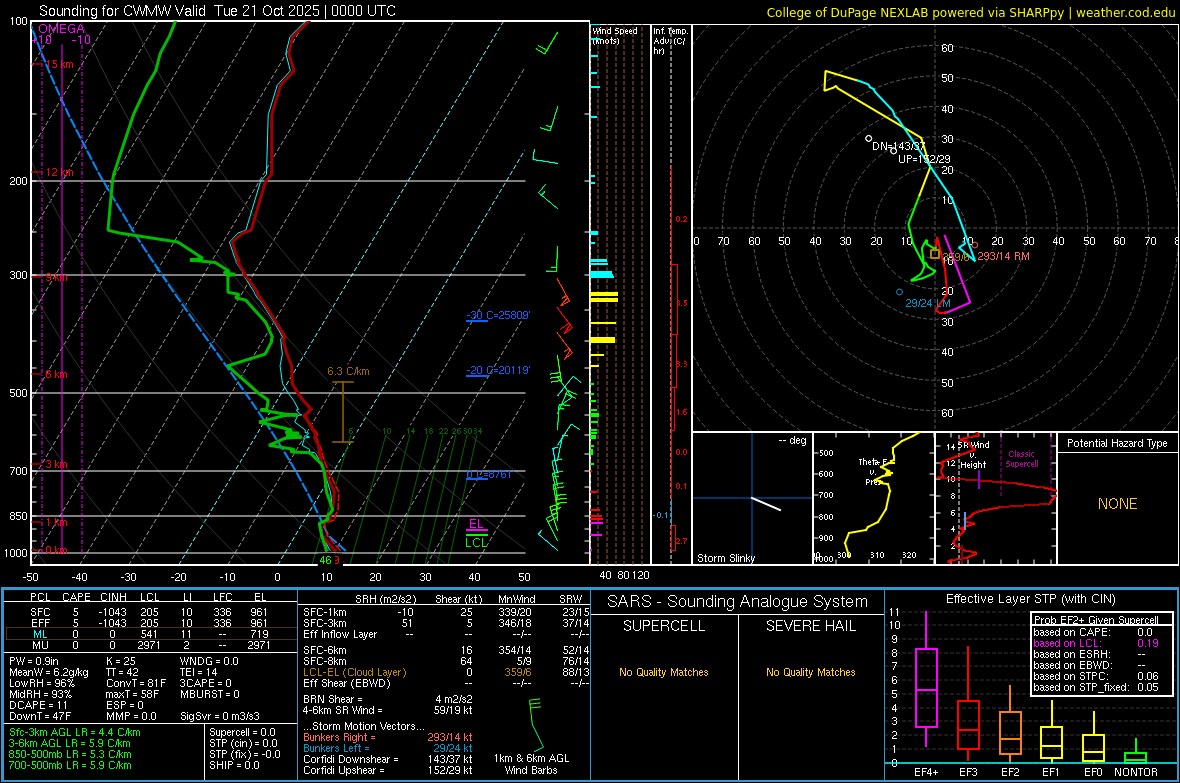Screen dimensions: 1180x783
Task: Click the sounding title for CWMW
Action: click(x=217, y=11)
